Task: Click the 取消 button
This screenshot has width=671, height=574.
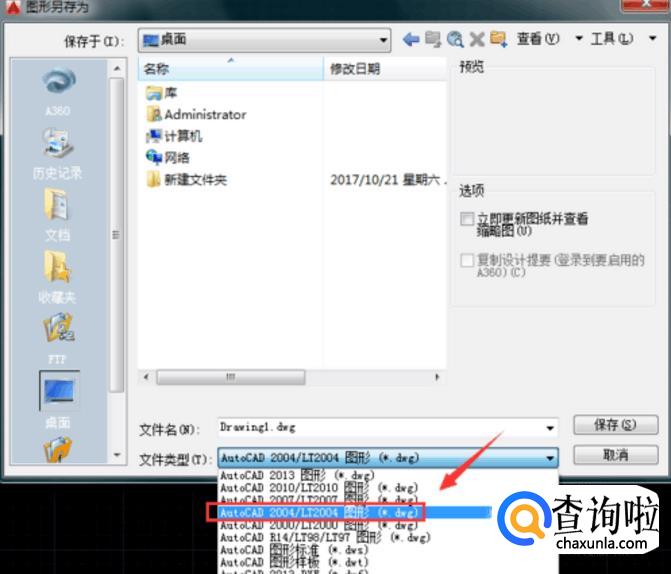Action: click(x=615, y=455)
